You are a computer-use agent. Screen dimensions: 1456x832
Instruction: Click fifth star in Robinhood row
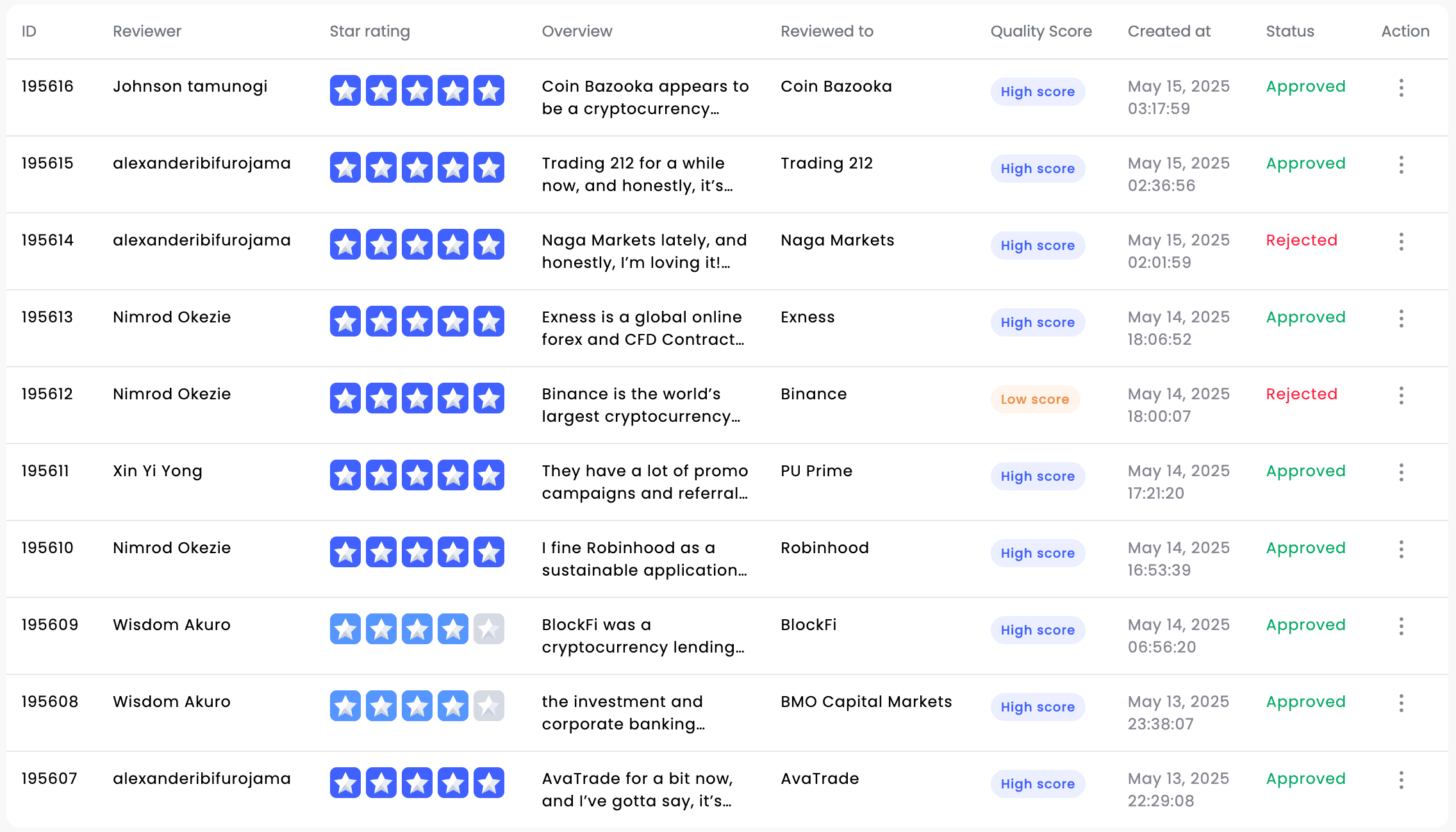[489, 552]
